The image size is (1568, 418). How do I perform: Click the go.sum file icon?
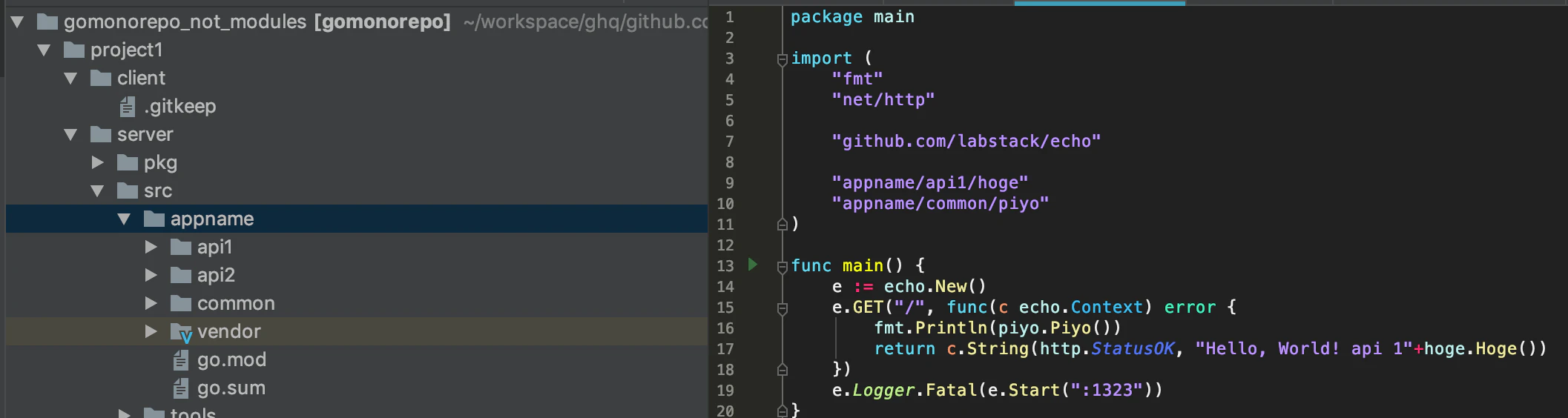(x=181, y=388)
